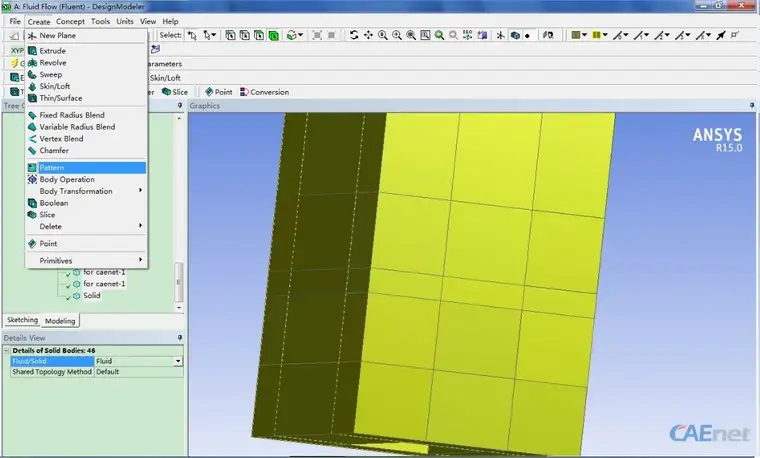
Task: Toggle Display Plane axes icon
Action: point(500,35)
